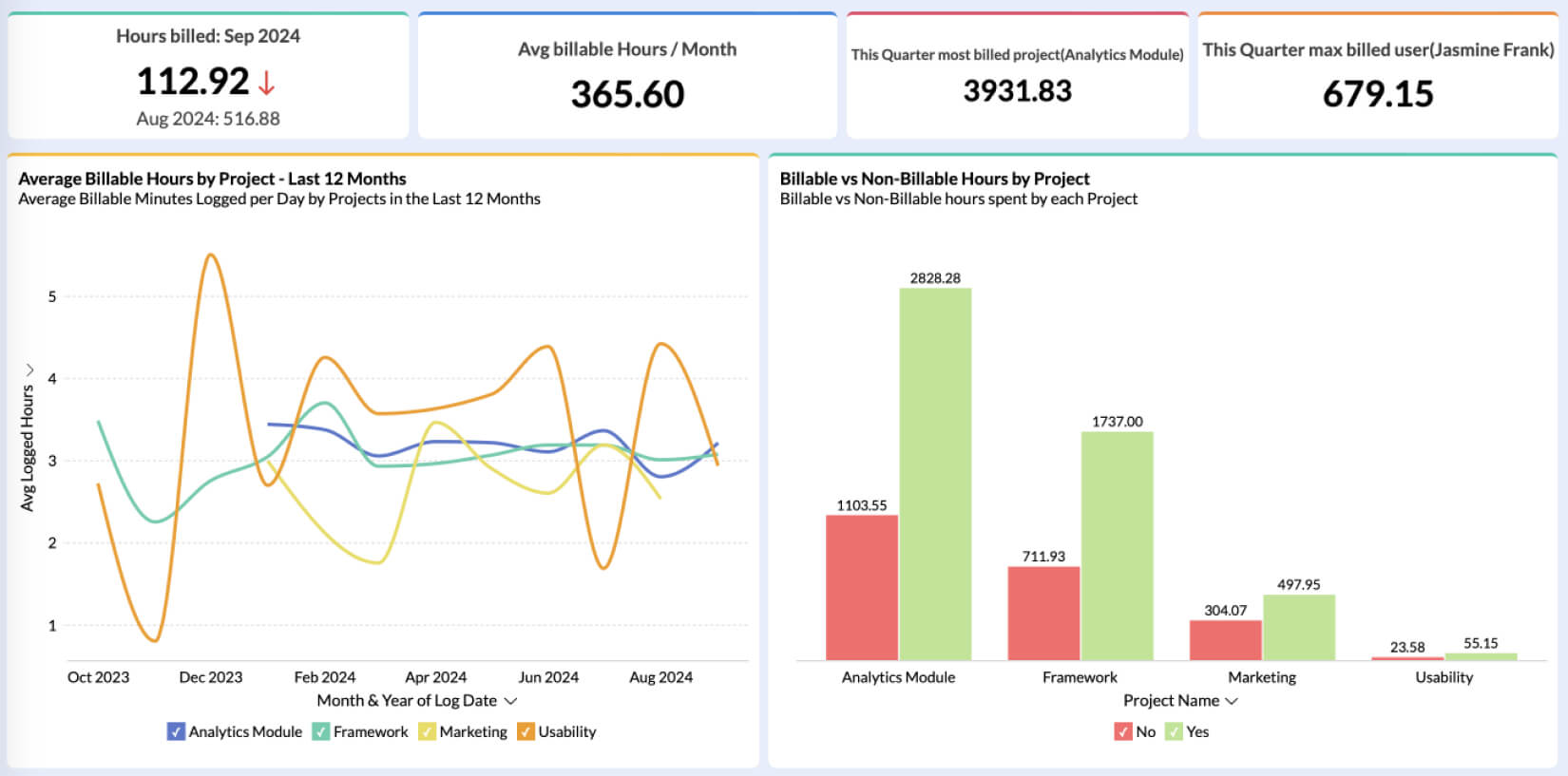The height and width of the screenshot is (776, 1568).
Task: Click the Apr 2024 axis label
Action: pyautogui.click(x=436, y=677)
